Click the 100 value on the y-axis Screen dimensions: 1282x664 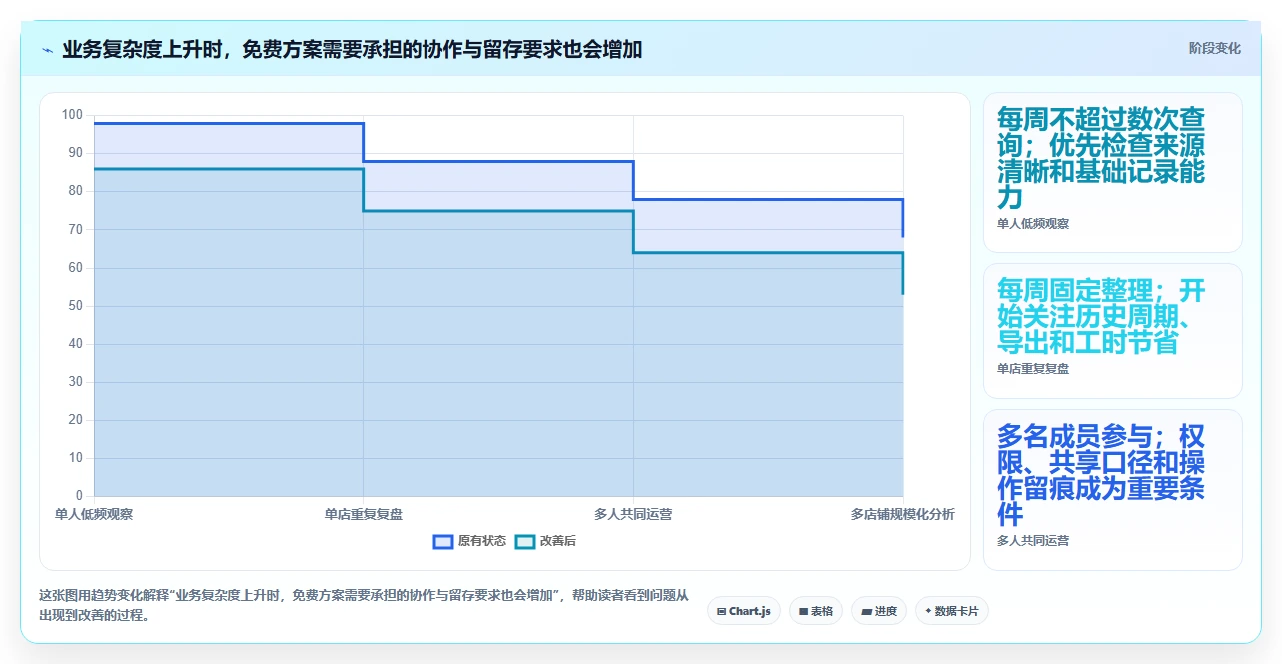72,115
